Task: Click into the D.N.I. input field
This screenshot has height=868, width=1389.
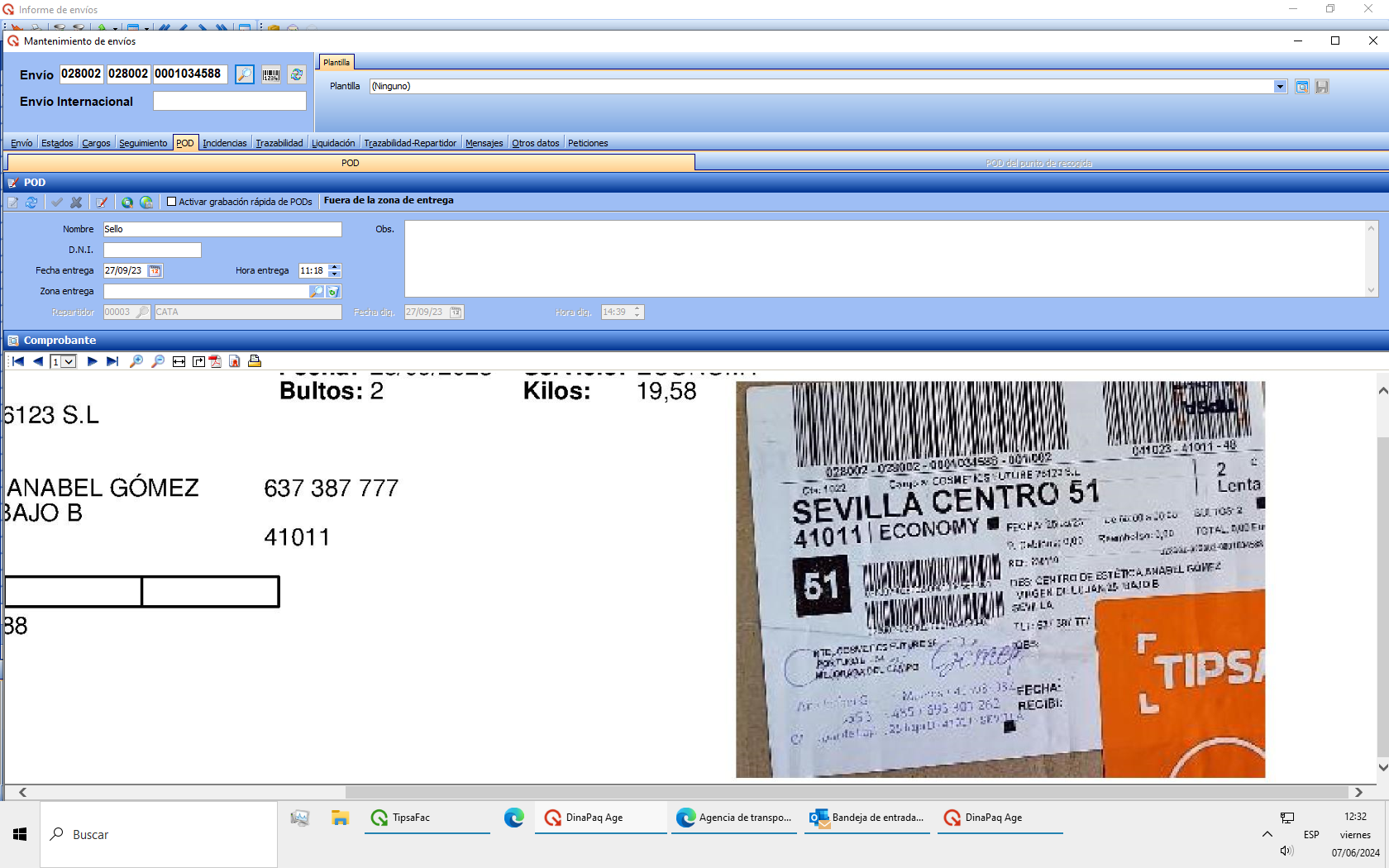Action: tap(152, 250)
